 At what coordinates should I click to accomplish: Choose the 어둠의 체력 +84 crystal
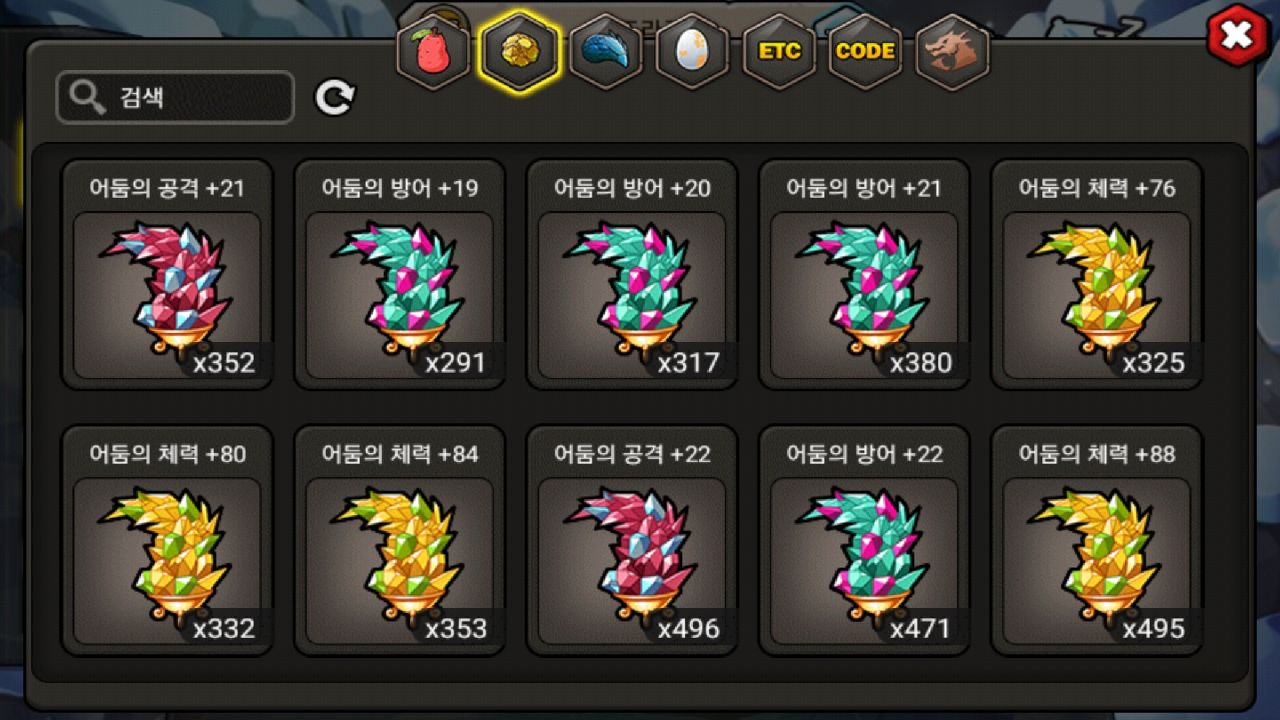point(400,540)
